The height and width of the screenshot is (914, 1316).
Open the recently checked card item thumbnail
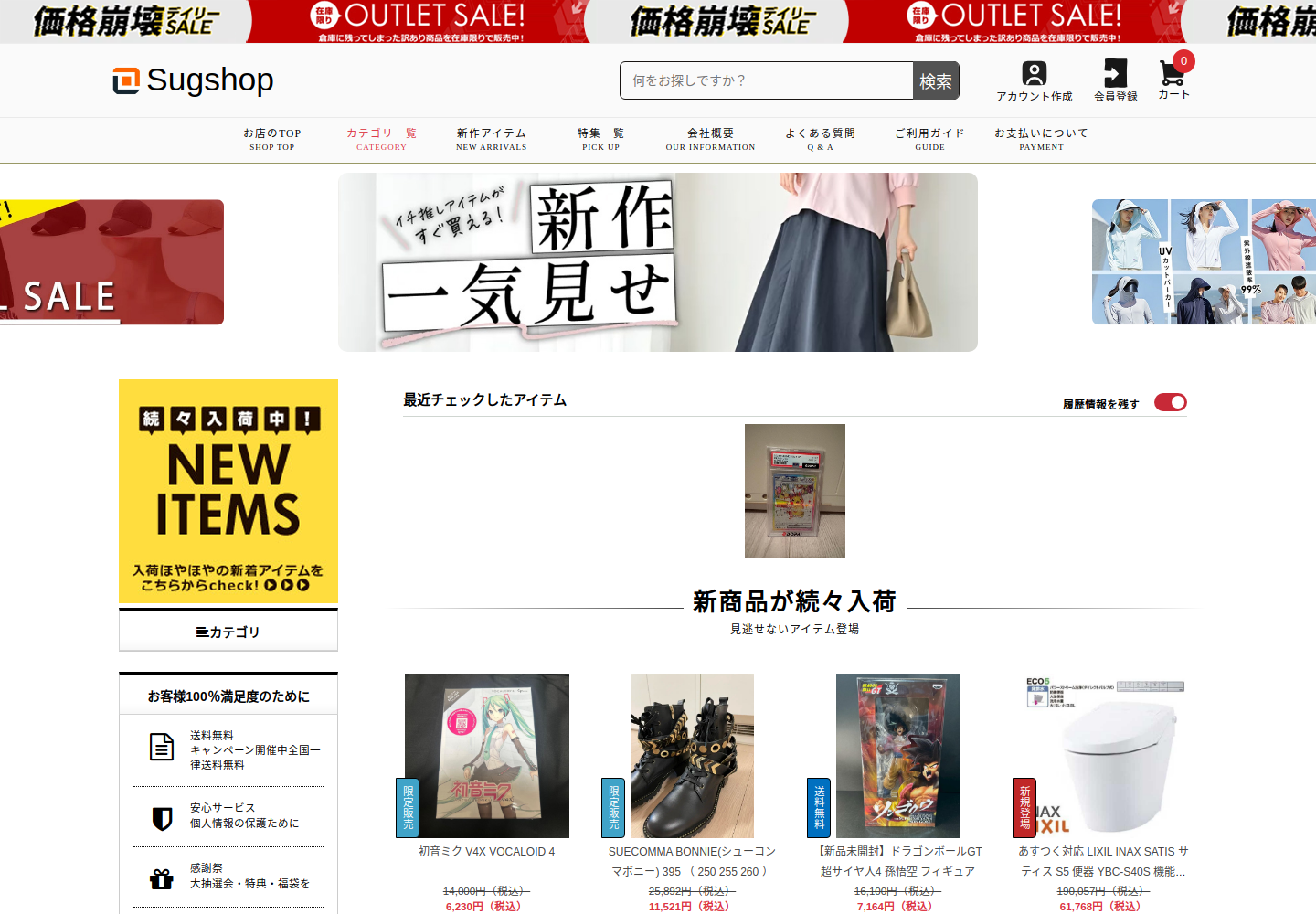click(795, 491)
